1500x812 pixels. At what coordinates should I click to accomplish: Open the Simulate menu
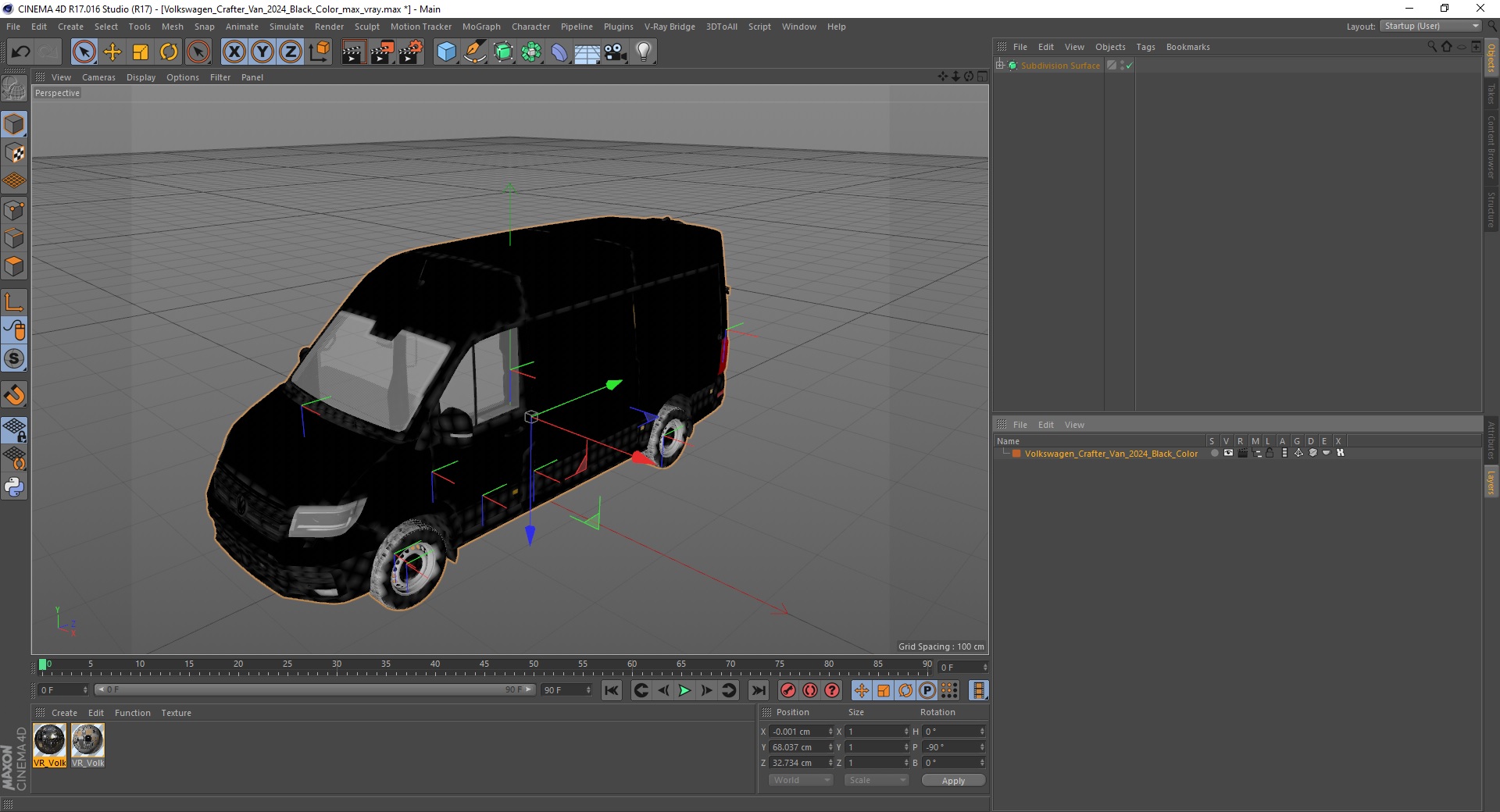point(287,27)
